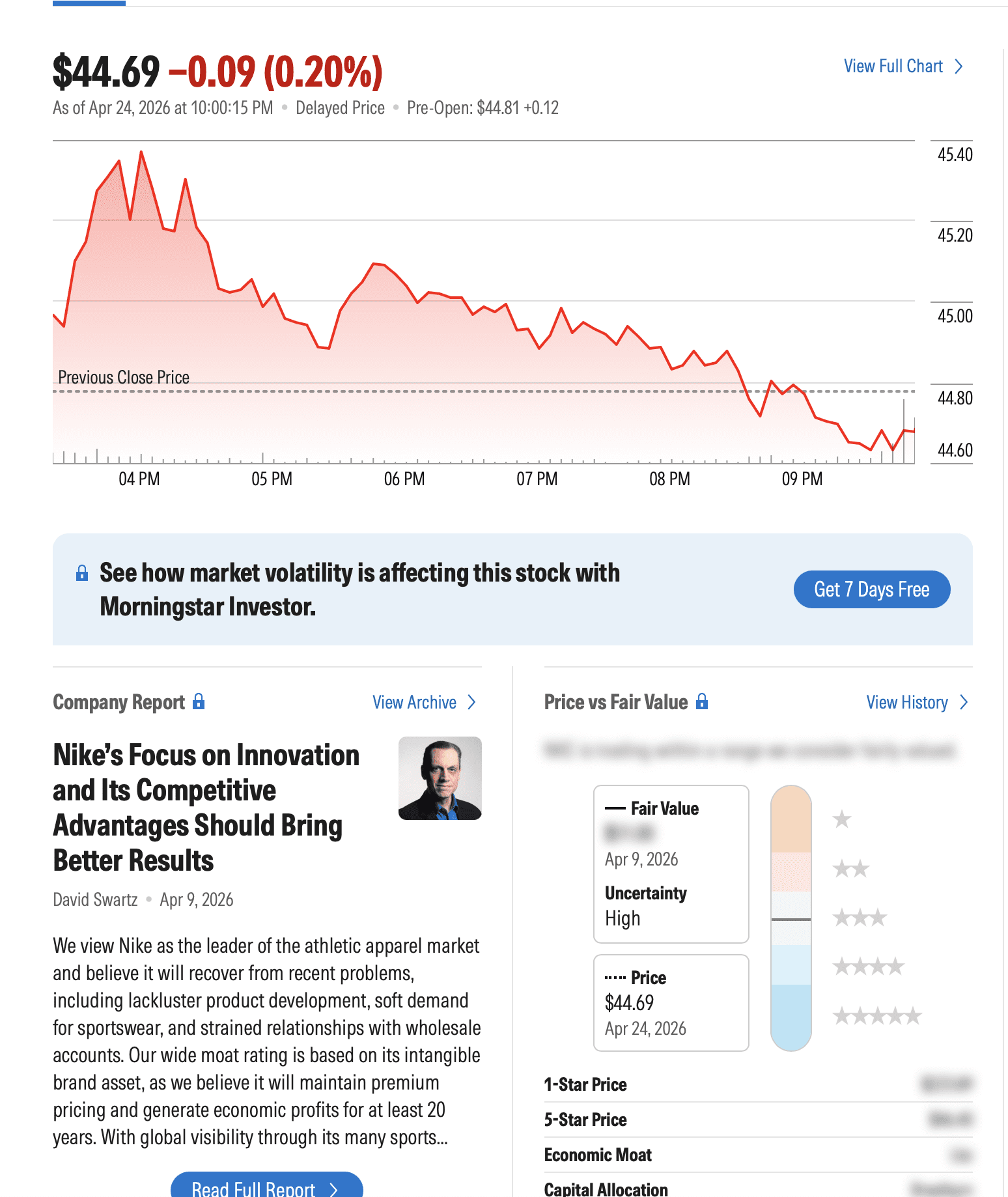Click the chevron arrow next to View Full Chart
Image resolution: width=1008 pixels, height=1197 pixels.
pyautogui.click(x=959, y=66)
